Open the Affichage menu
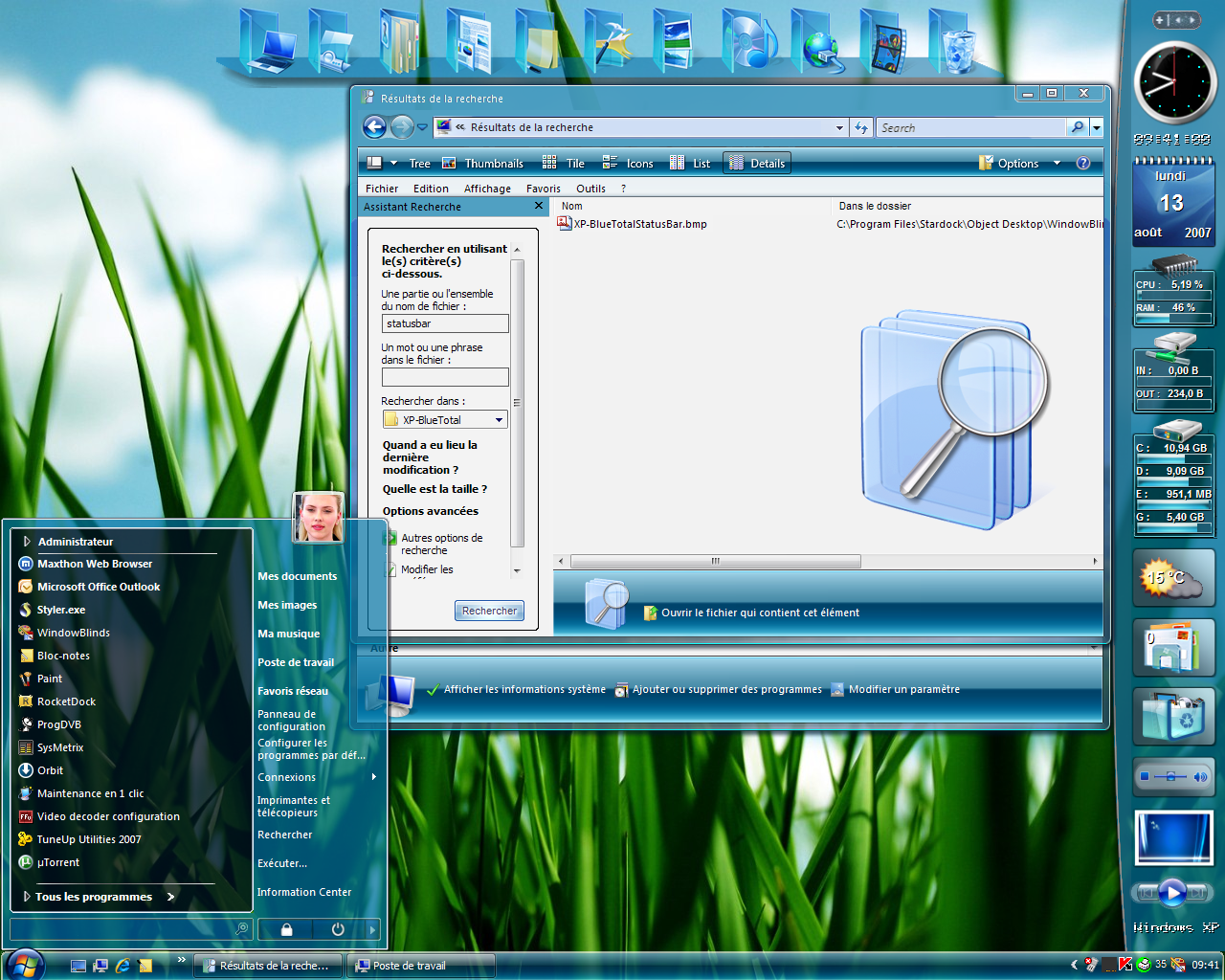Image resolution: width=1225 pixels, height=980 pixels. click(x=487, y=189)
